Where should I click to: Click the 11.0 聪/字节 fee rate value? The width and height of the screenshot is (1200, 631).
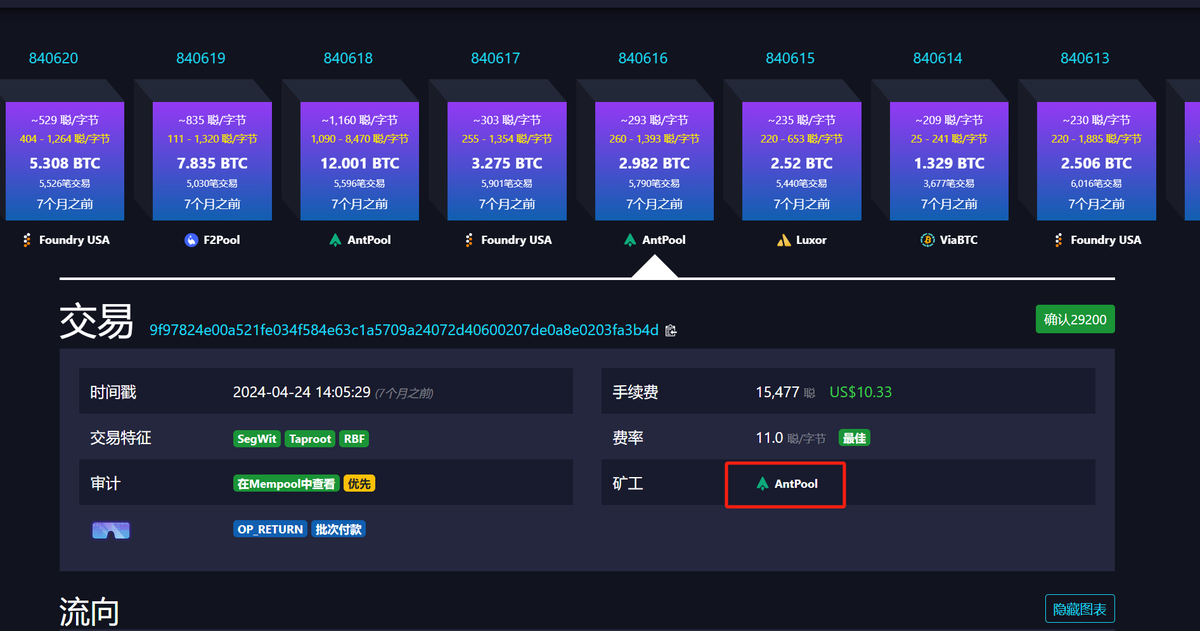(x=791, y=438)
